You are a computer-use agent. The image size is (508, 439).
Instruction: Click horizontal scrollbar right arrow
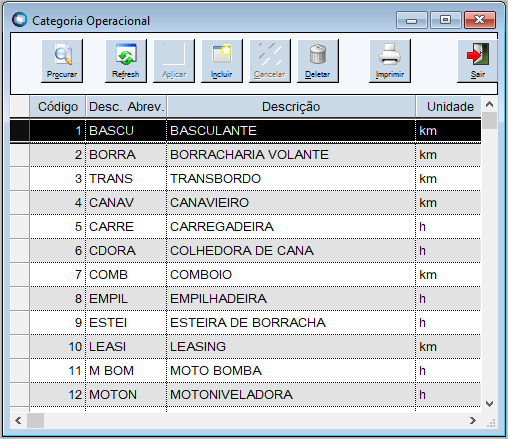473,421
